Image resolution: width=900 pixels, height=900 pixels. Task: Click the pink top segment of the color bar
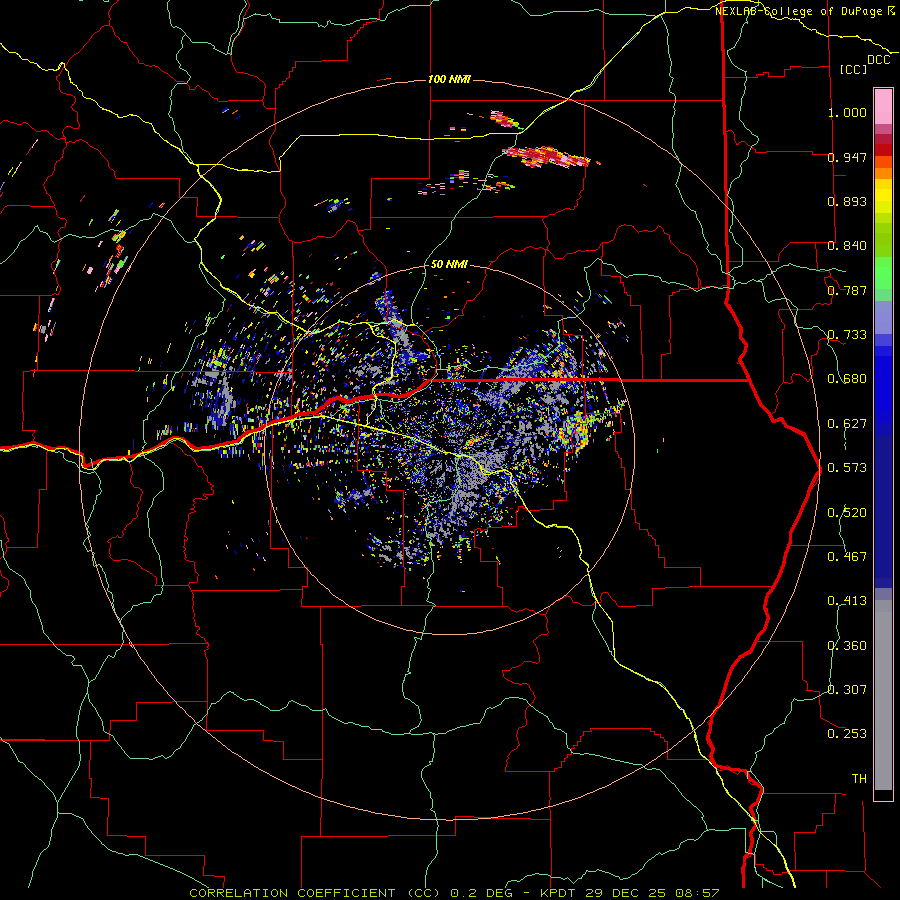tap(883, 106)
